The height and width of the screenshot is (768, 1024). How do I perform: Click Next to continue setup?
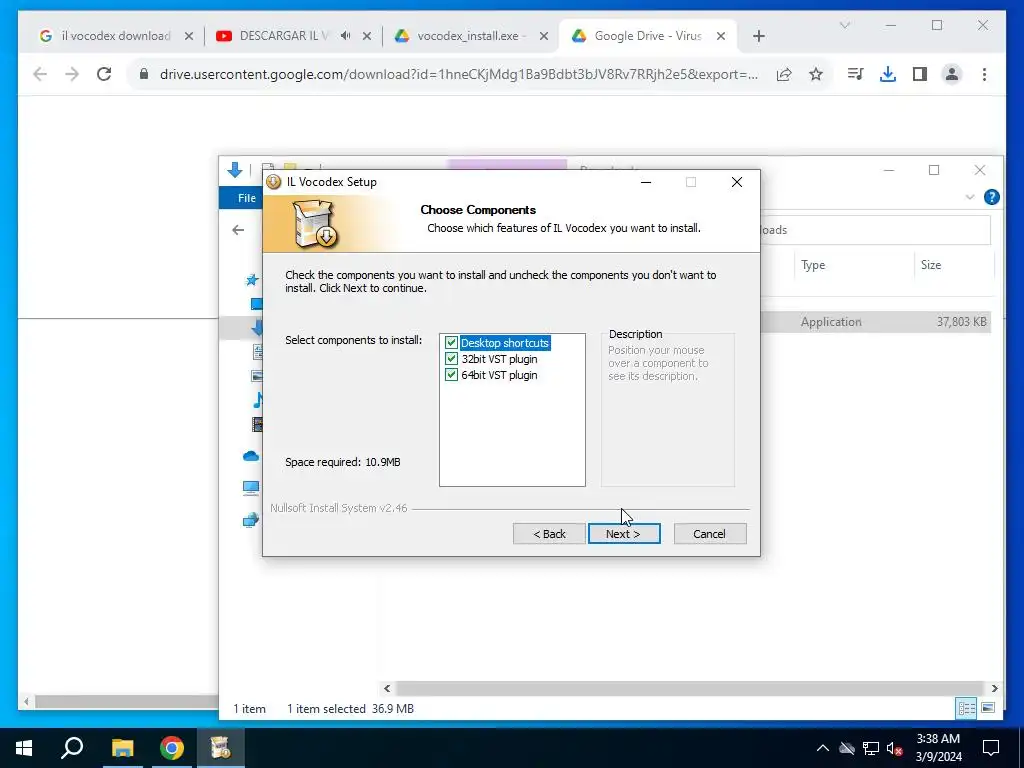pos(624,534)
